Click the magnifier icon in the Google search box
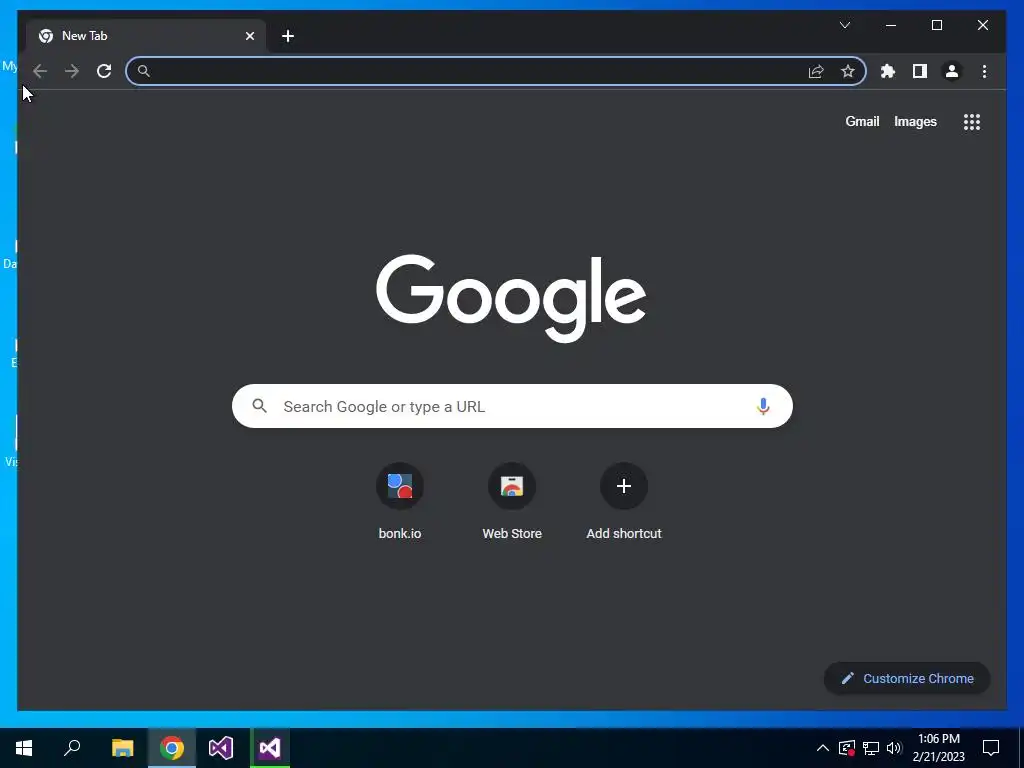The height and width of the screenshot is (768, 1024). pyautogui.click(x=259, y=406)
